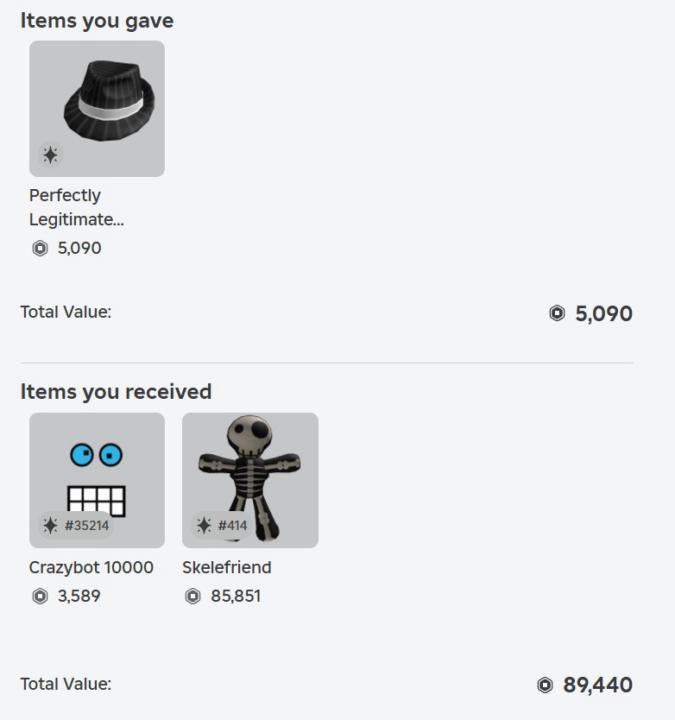
Task: Click the limited badge icon on the fedora thumbnail
Action: point(50,155)
